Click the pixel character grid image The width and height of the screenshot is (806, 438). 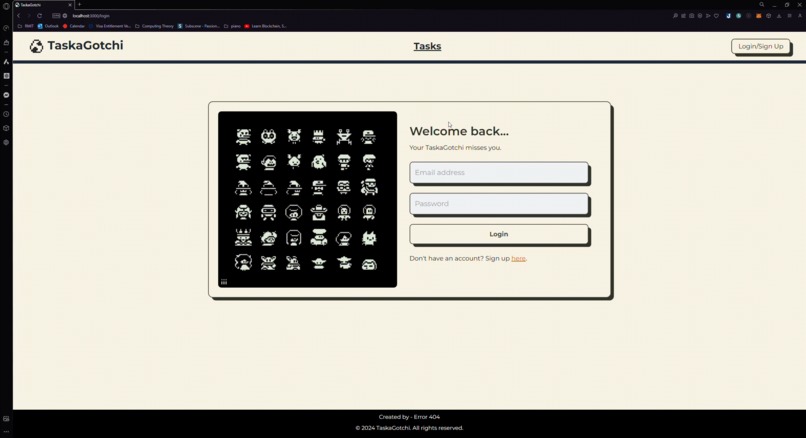click(307, 199)
